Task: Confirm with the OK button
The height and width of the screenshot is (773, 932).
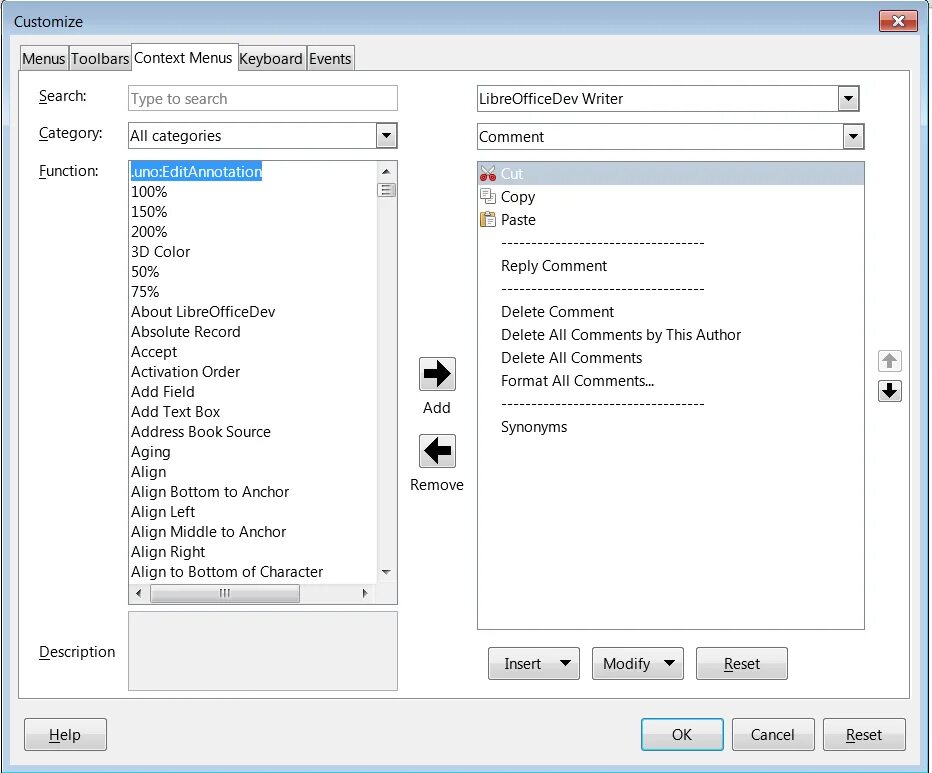Action: pyautogui.click(x=682, y=734)
